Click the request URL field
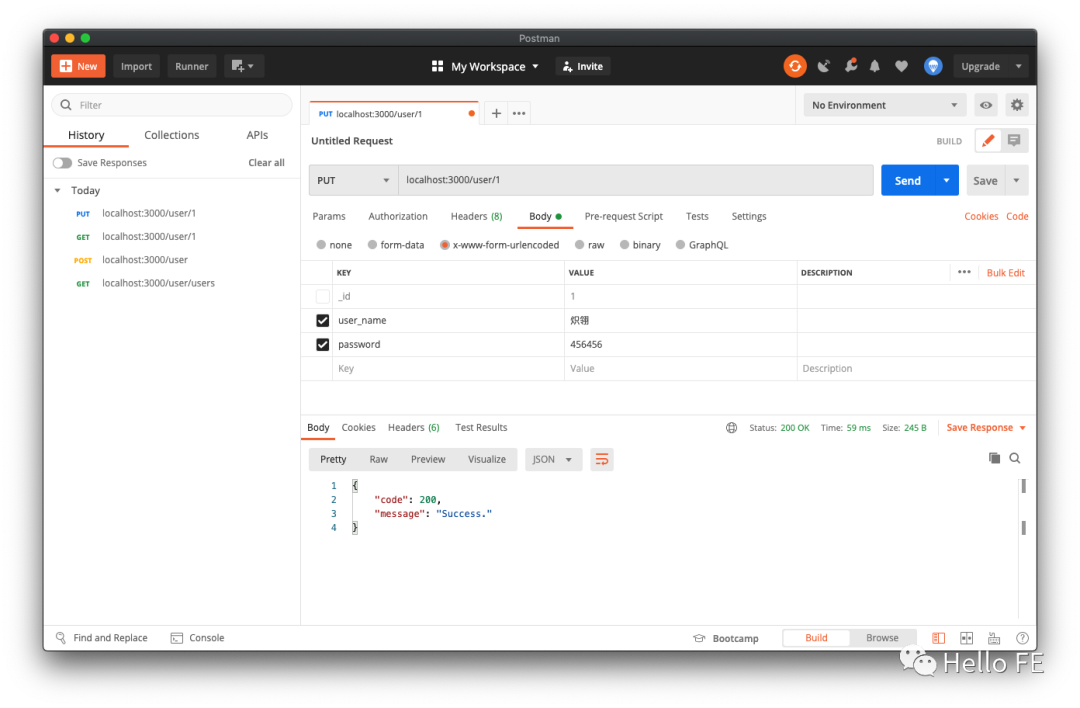 [636, 180]
